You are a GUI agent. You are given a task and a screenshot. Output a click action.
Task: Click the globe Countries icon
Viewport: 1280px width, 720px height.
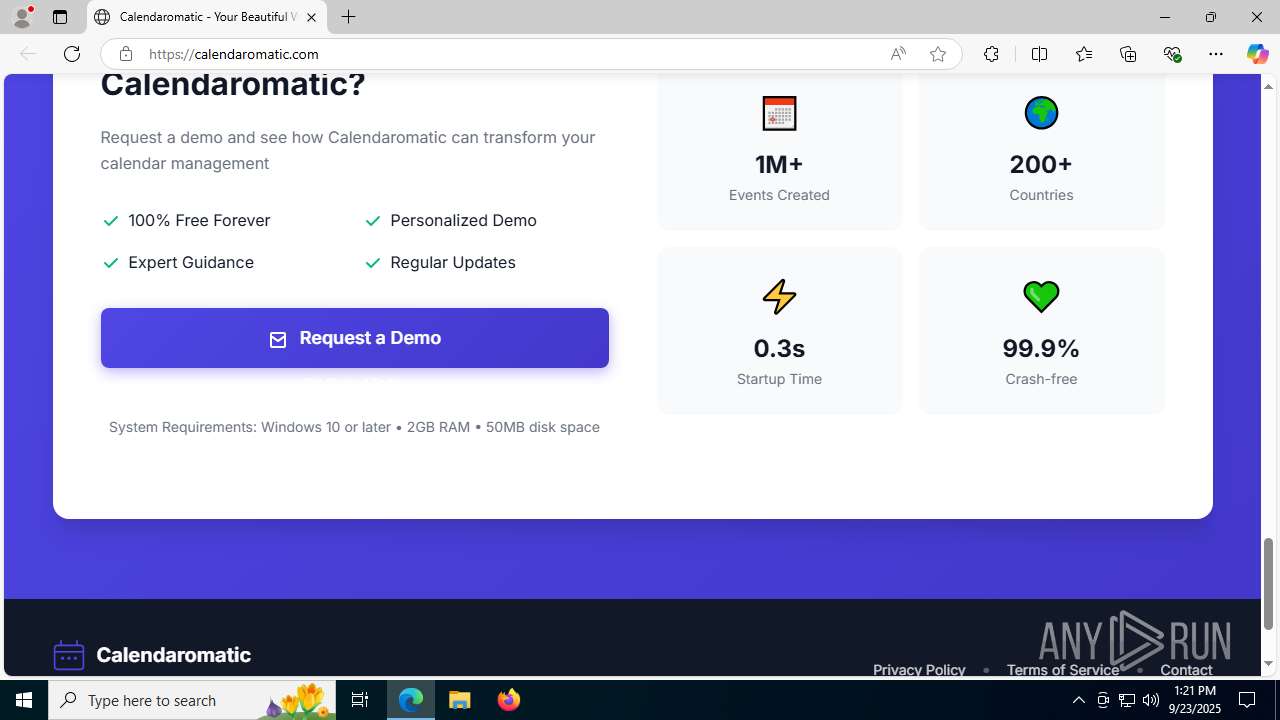(x=1041, y=113)
